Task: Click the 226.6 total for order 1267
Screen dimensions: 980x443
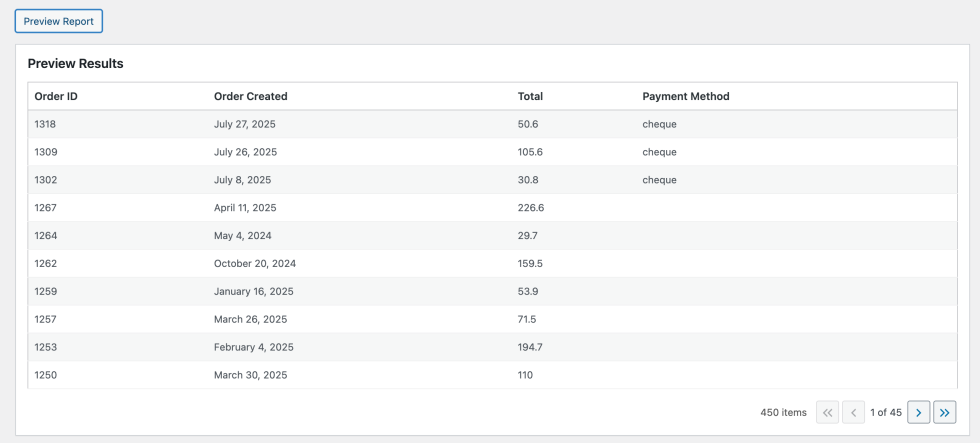Action: pos(531,207)
